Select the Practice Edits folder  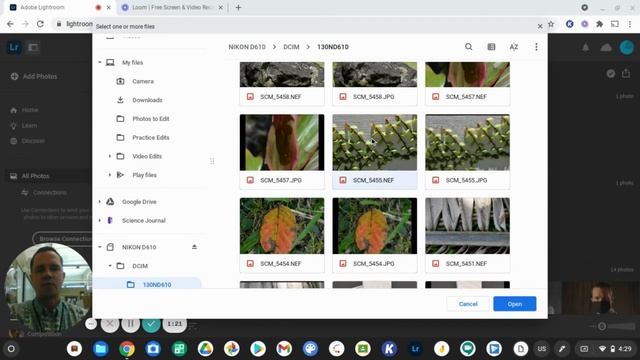coord(151,138)
